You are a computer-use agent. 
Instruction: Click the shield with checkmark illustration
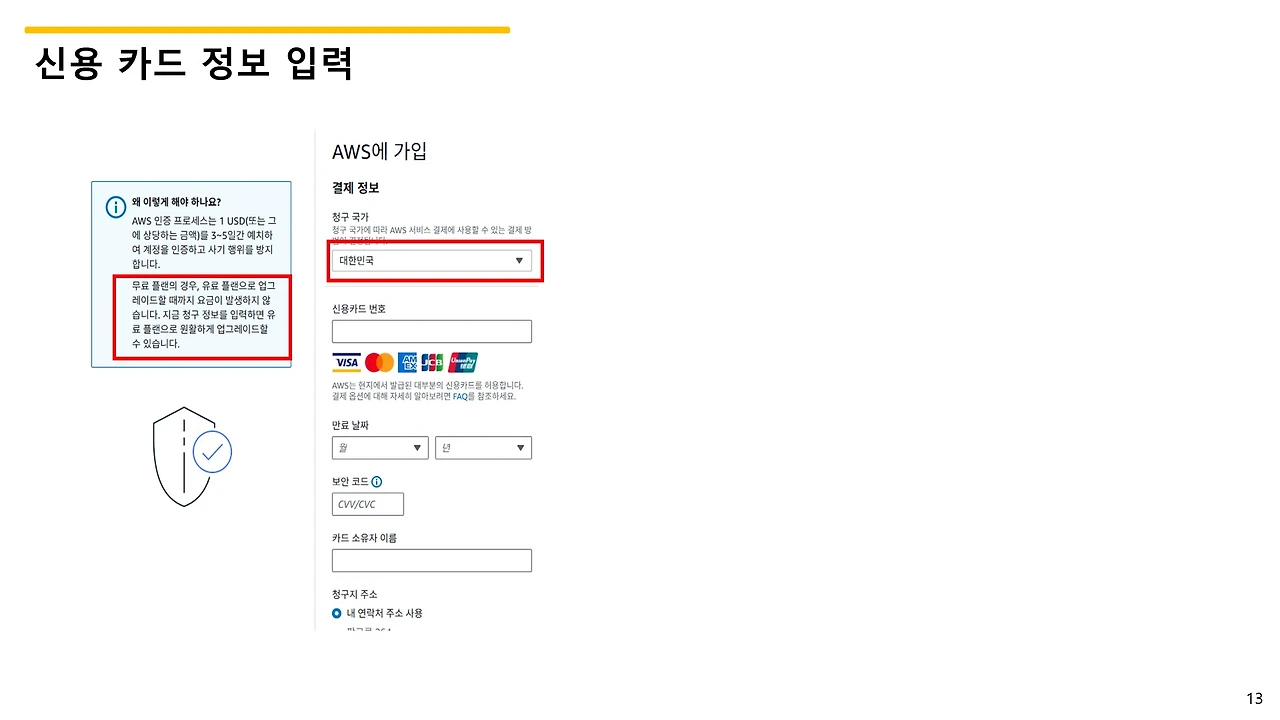point(186,455)
